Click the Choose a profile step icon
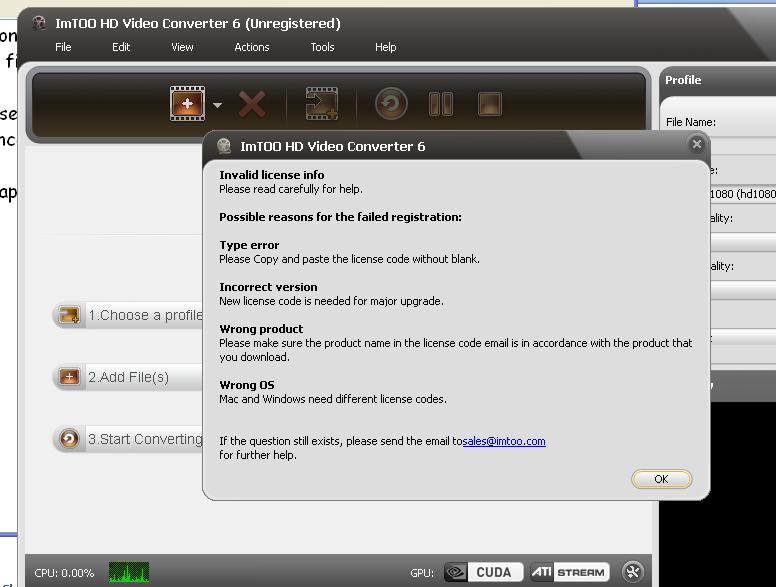Screen dimensions: 776x587 69,315
